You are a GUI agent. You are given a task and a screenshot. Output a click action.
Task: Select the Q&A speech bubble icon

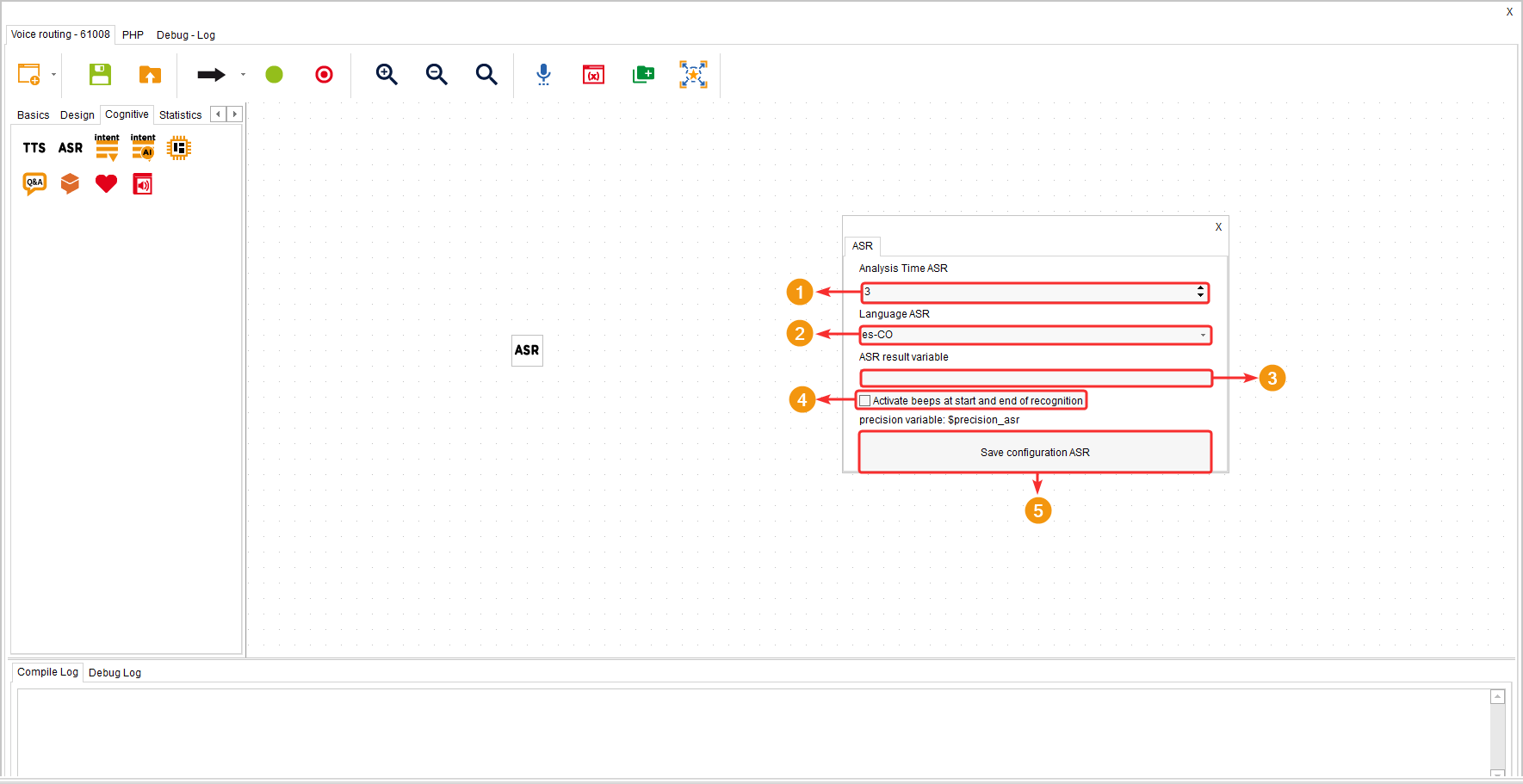click(34, 183)
